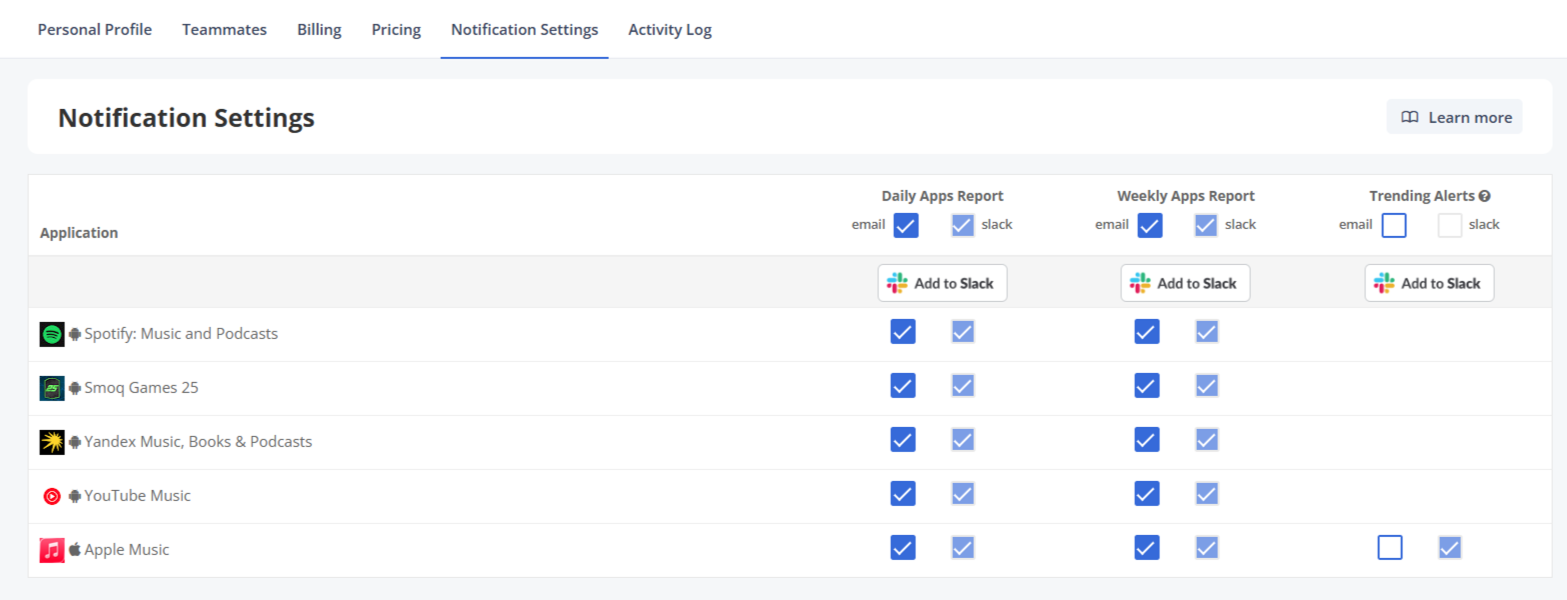Switch to the Activity Log tab
This screenshot has width=1567, height=600.
670,30
